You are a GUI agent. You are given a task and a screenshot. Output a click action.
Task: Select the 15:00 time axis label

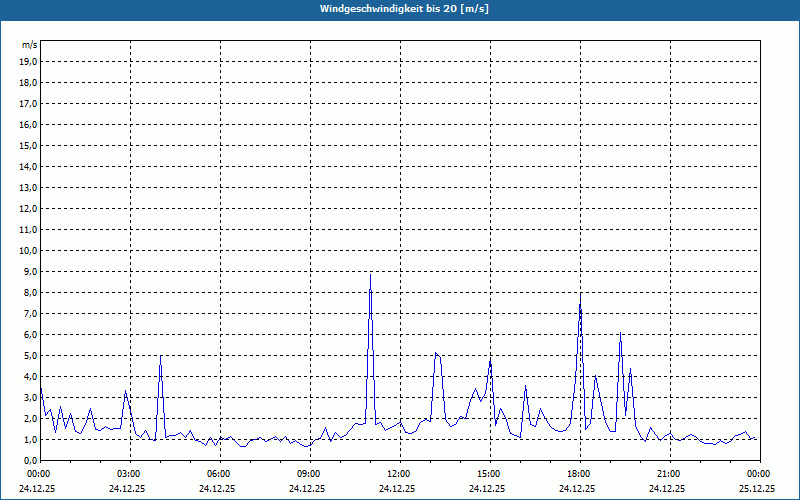click(x=488, y=474)
